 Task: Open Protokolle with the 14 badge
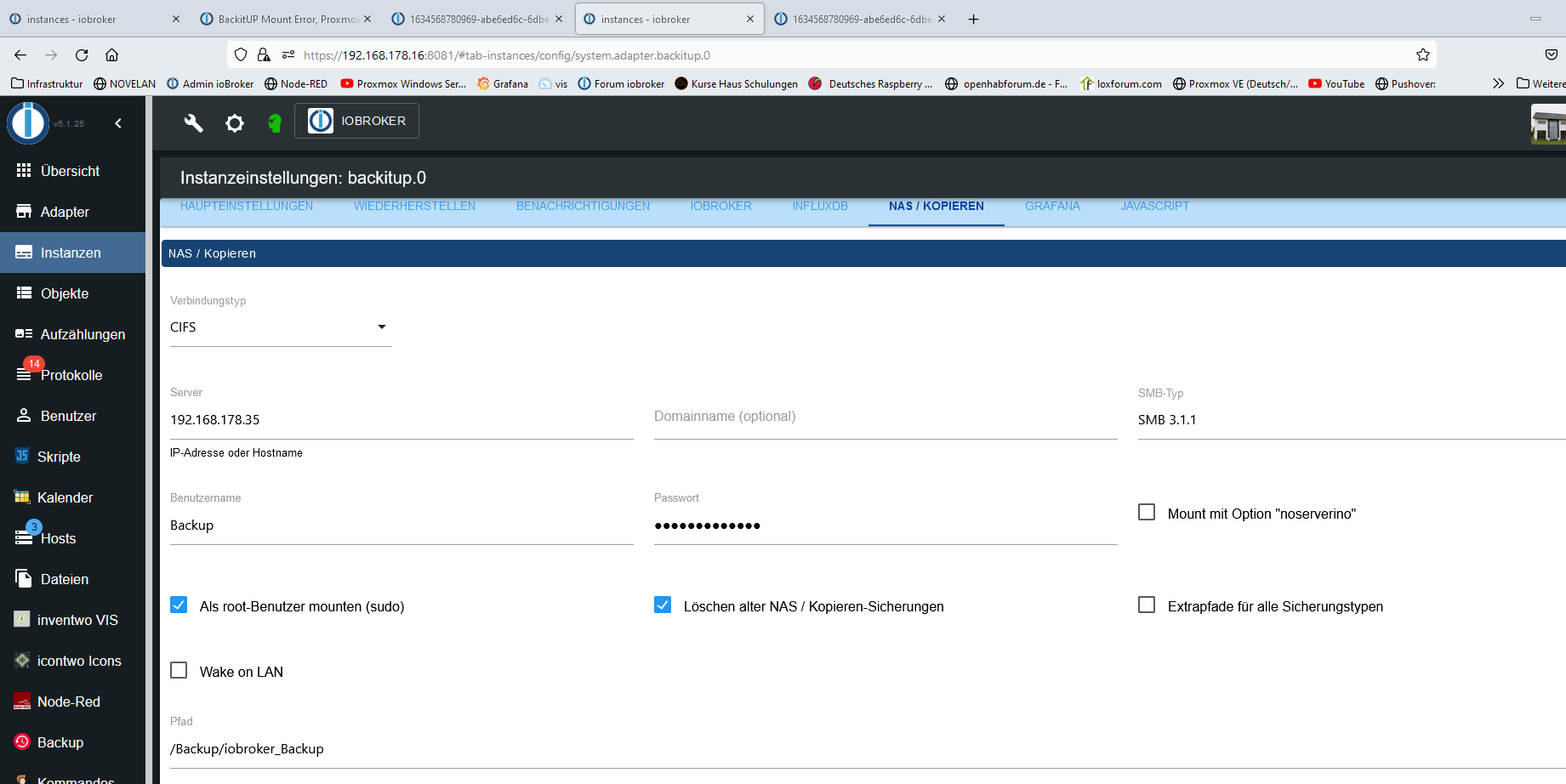pyautogui.click(x=73, y=375)
